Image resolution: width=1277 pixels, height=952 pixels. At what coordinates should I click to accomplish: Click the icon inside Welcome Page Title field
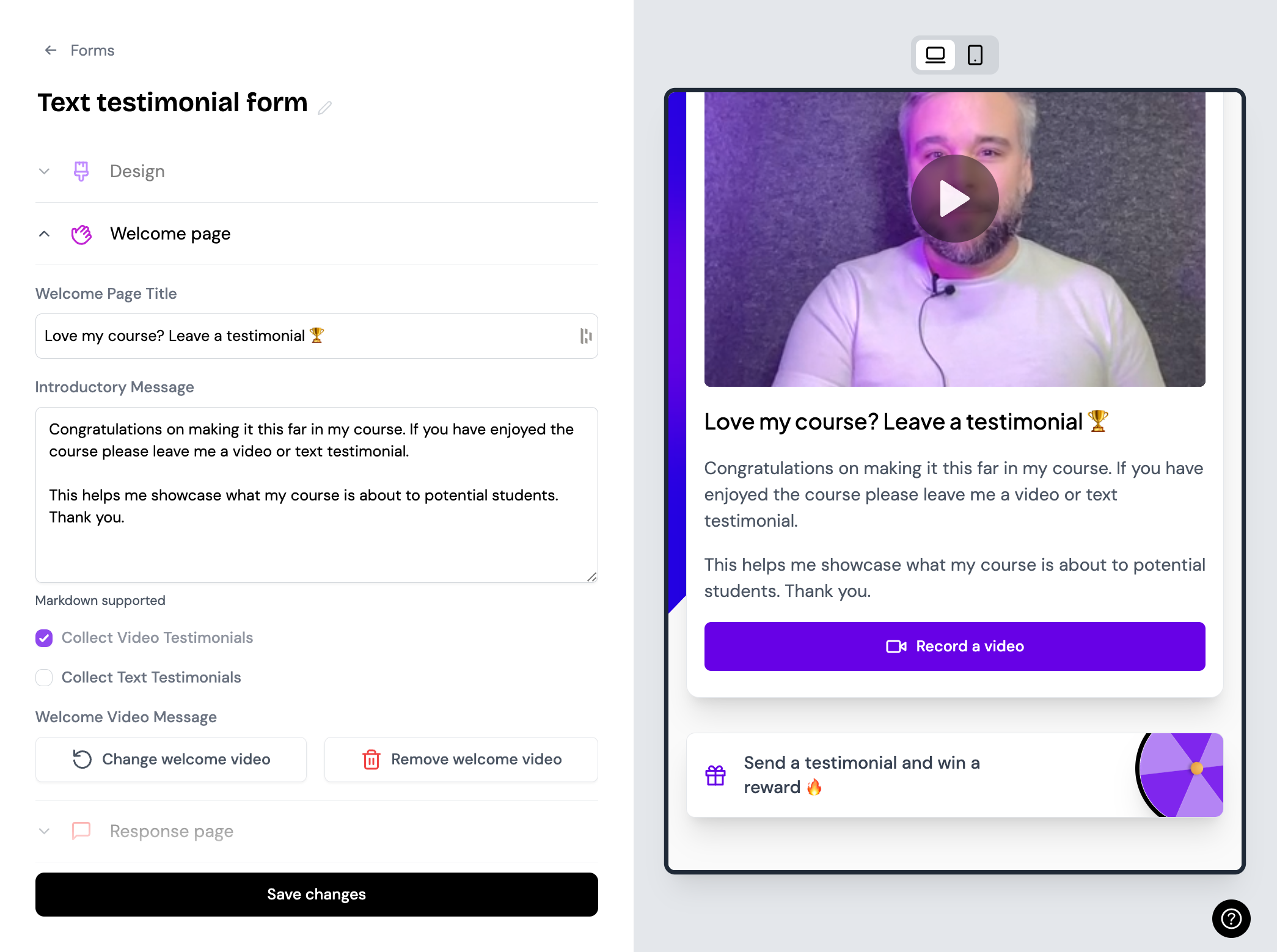(x=585, y=336)
